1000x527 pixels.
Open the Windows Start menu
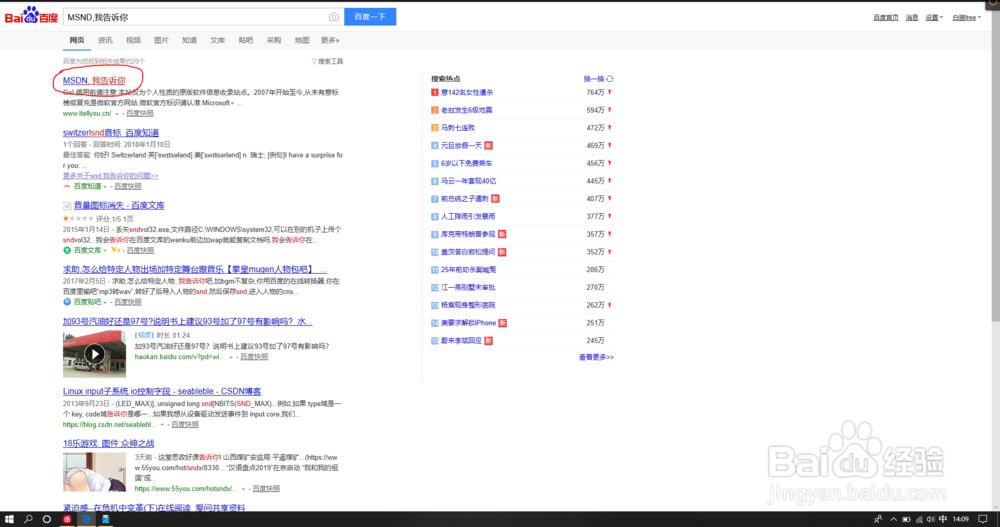click(x=9, y=519)
